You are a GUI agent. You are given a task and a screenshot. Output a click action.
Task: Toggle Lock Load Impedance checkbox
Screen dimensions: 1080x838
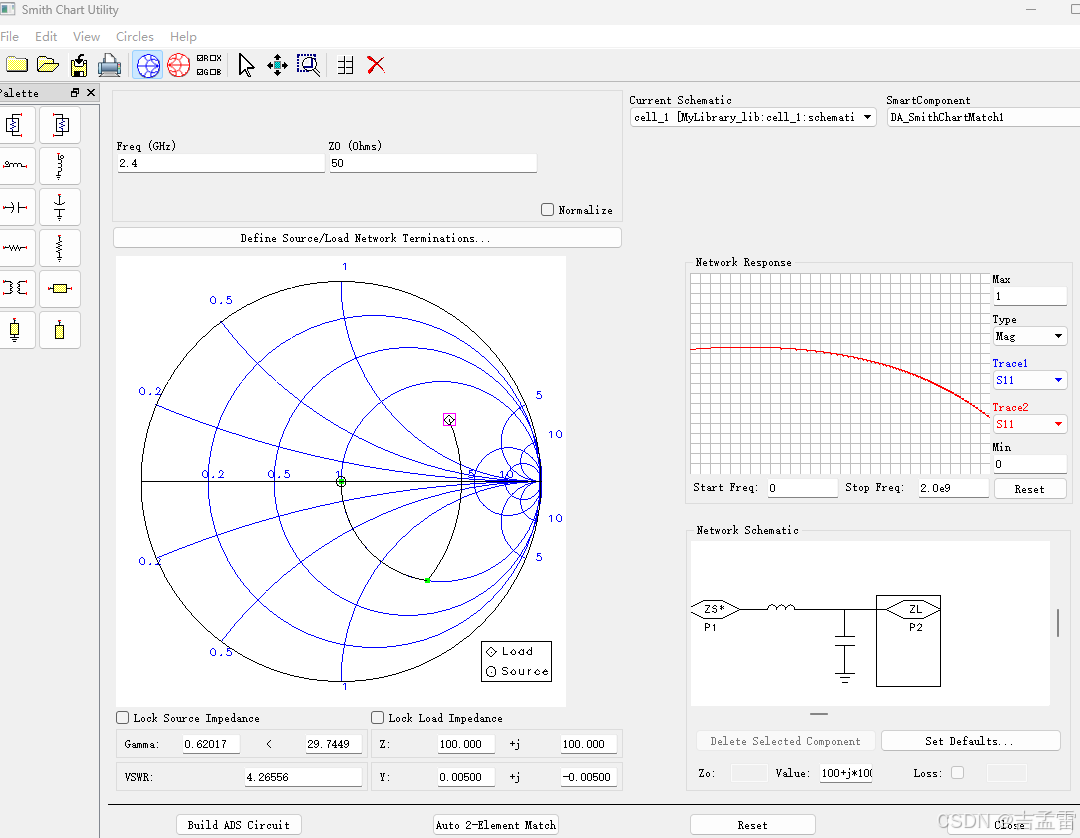377,717
